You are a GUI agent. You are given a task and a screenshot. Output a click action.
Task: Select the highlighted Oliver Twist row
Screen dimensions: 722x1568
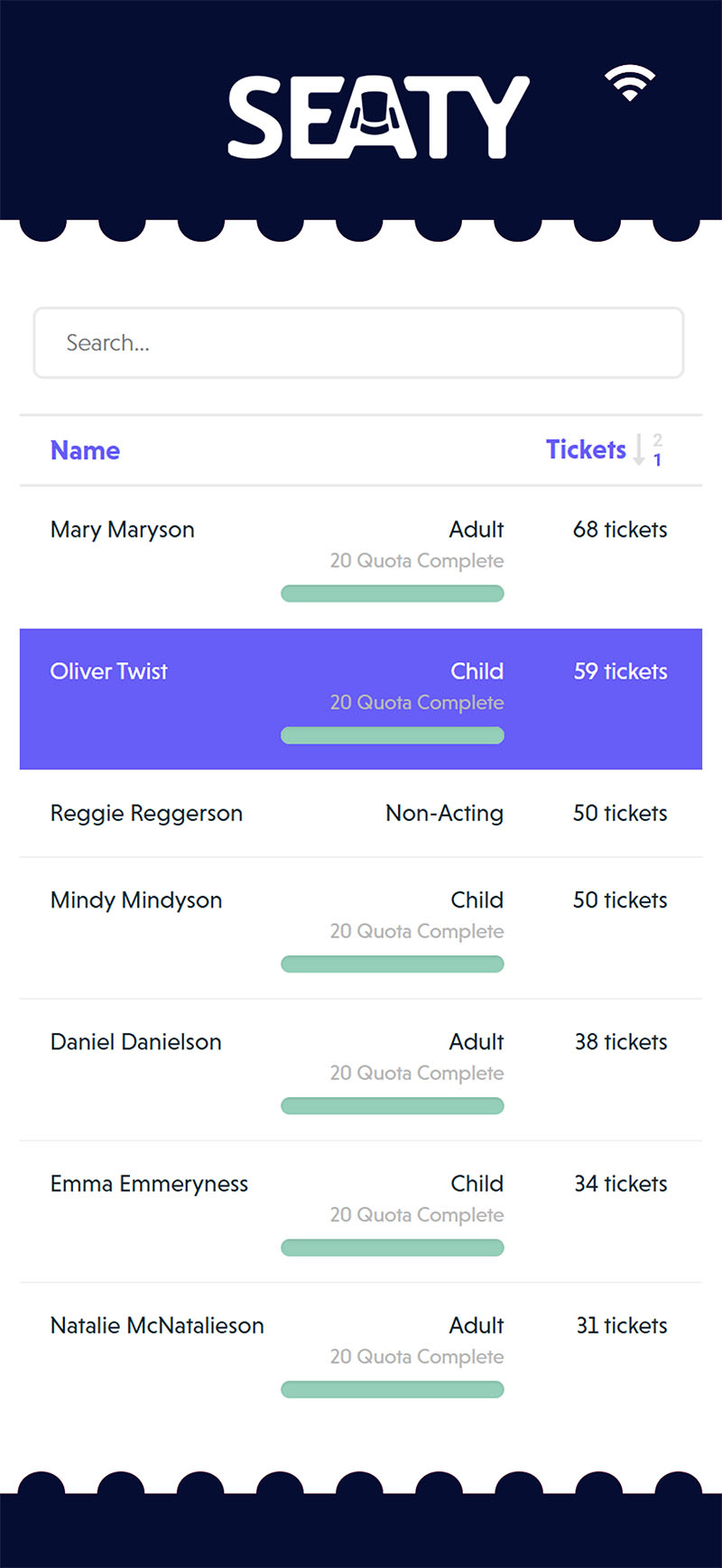click(x=361, y=699)
